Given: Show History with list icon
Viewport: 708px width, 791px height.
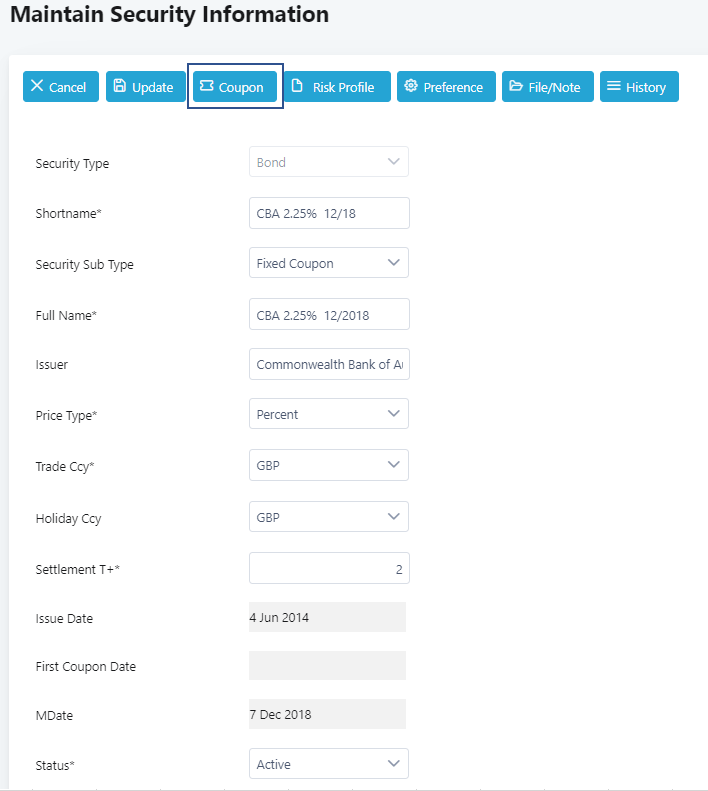Looking at the screenshot, I should pyautogui.click(x=639, y=87).
